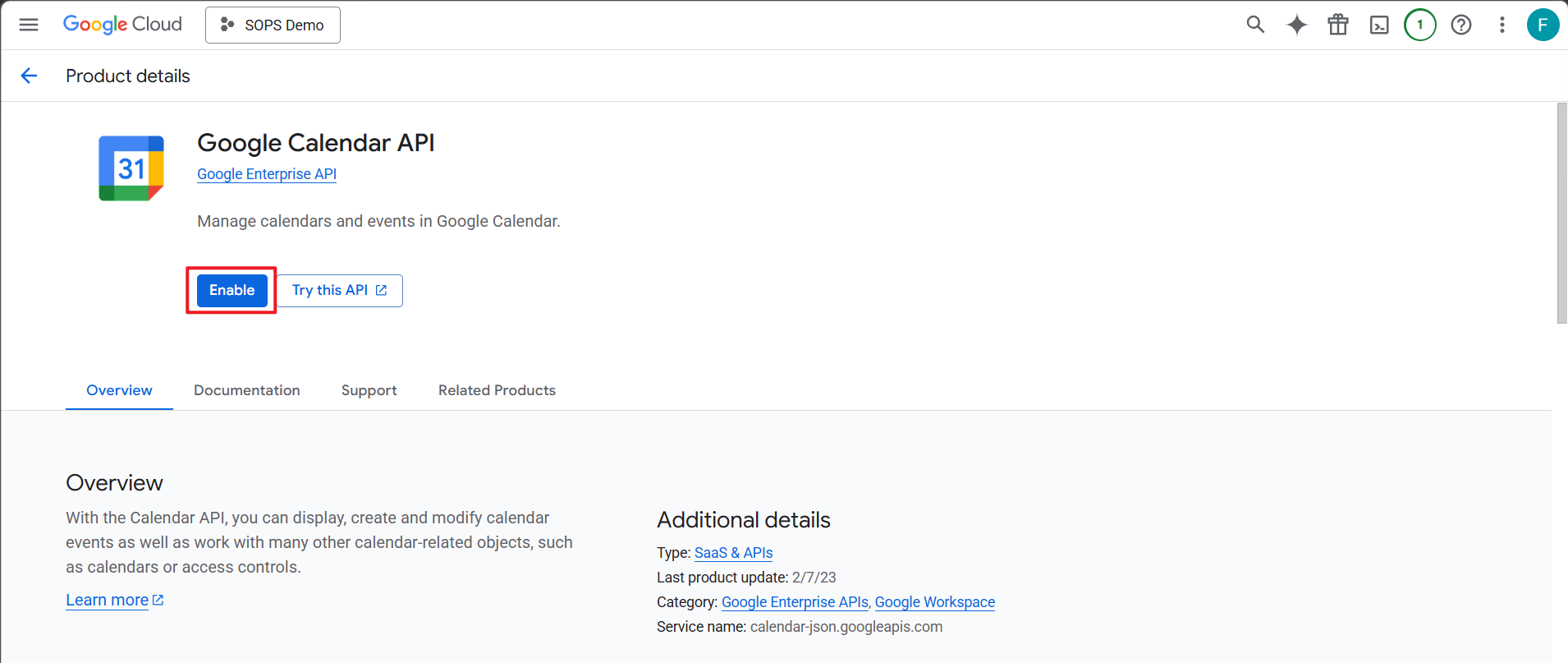
Task: Open the help question mark icon
Action: pos(1461,25)
